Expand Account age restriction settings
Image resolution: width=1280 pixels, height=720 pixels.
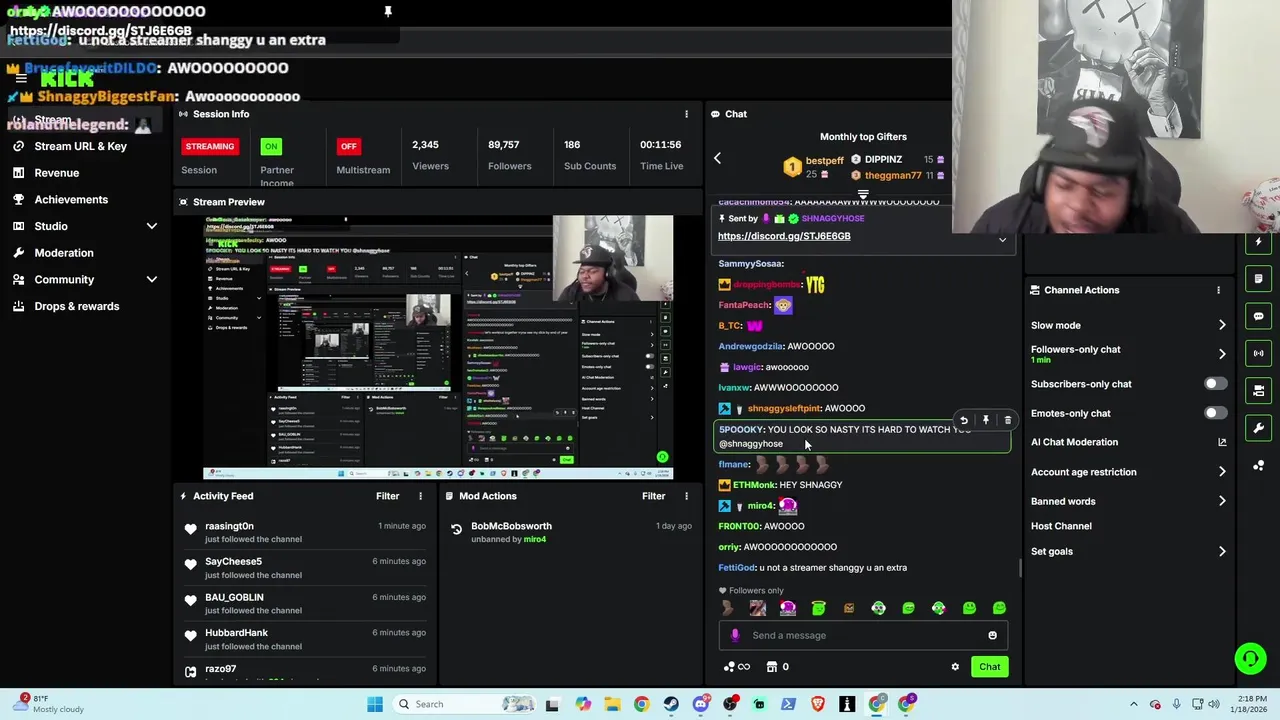tap(1222, 472)
